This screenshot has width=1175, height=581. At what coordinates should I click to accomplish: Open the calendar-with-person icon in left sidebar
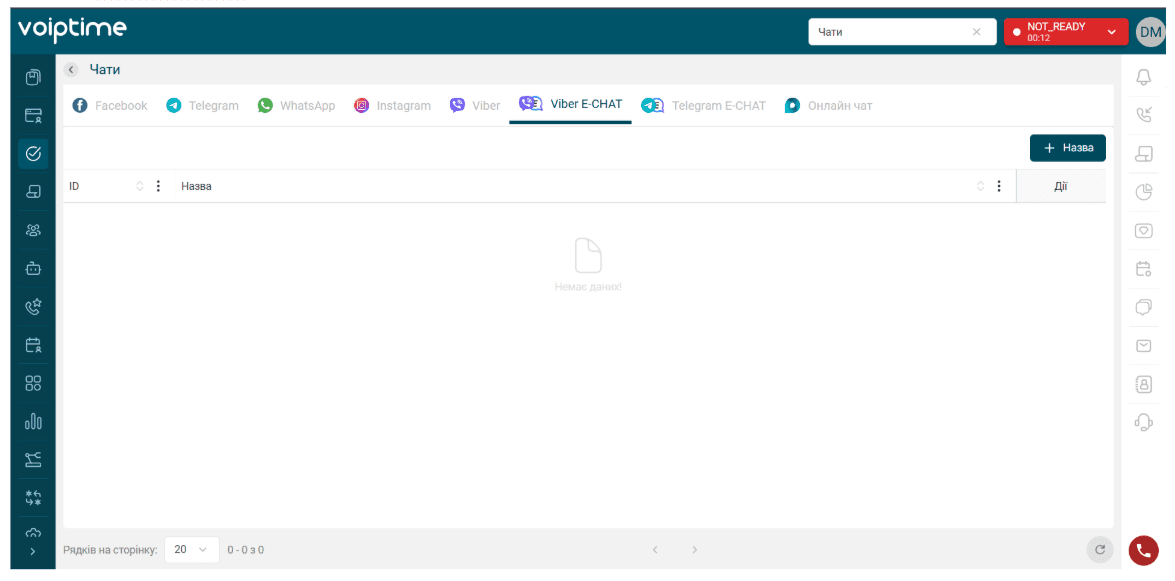[x=33, y=345]
